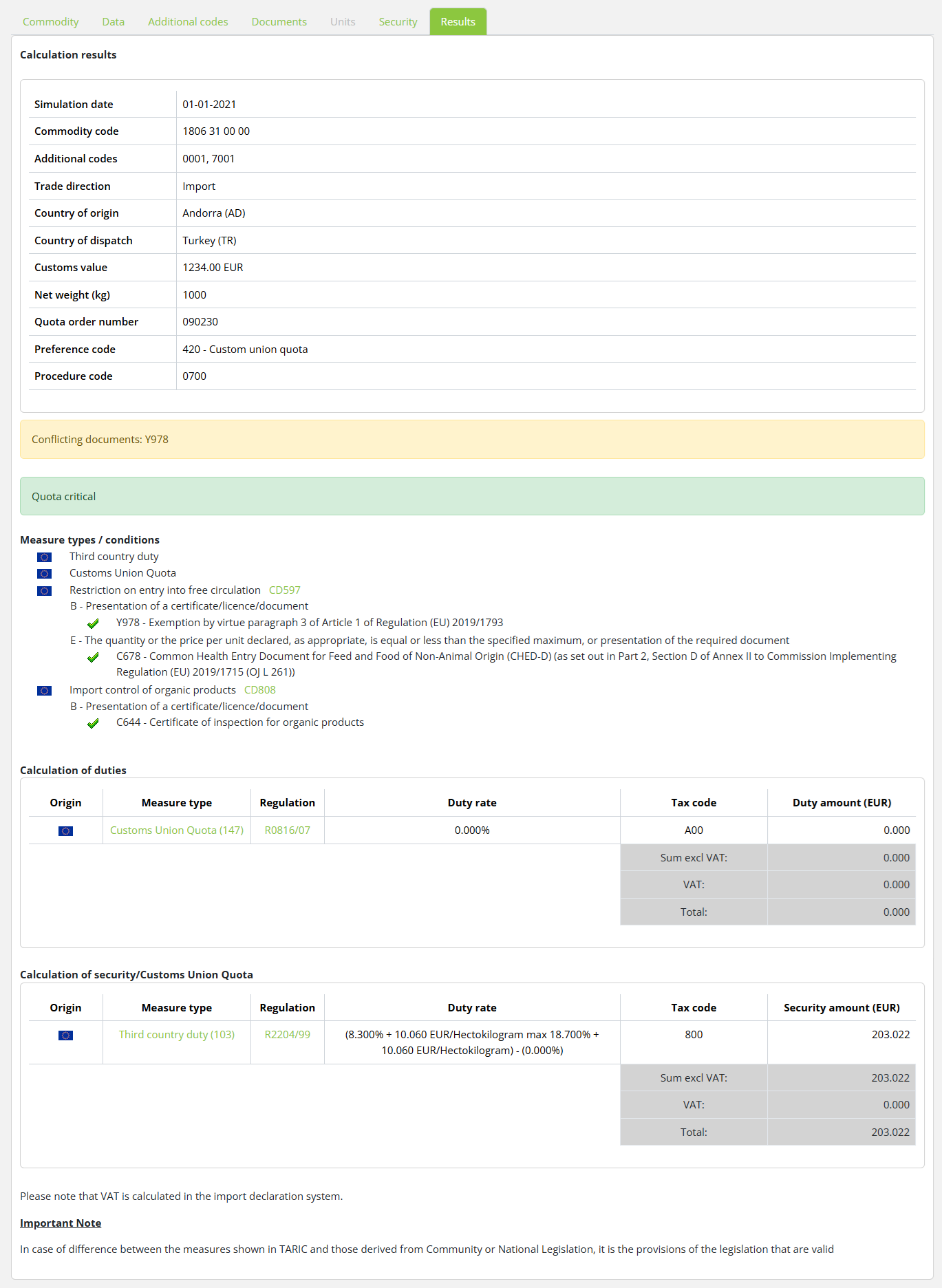Switch to the Security tab

398,22
